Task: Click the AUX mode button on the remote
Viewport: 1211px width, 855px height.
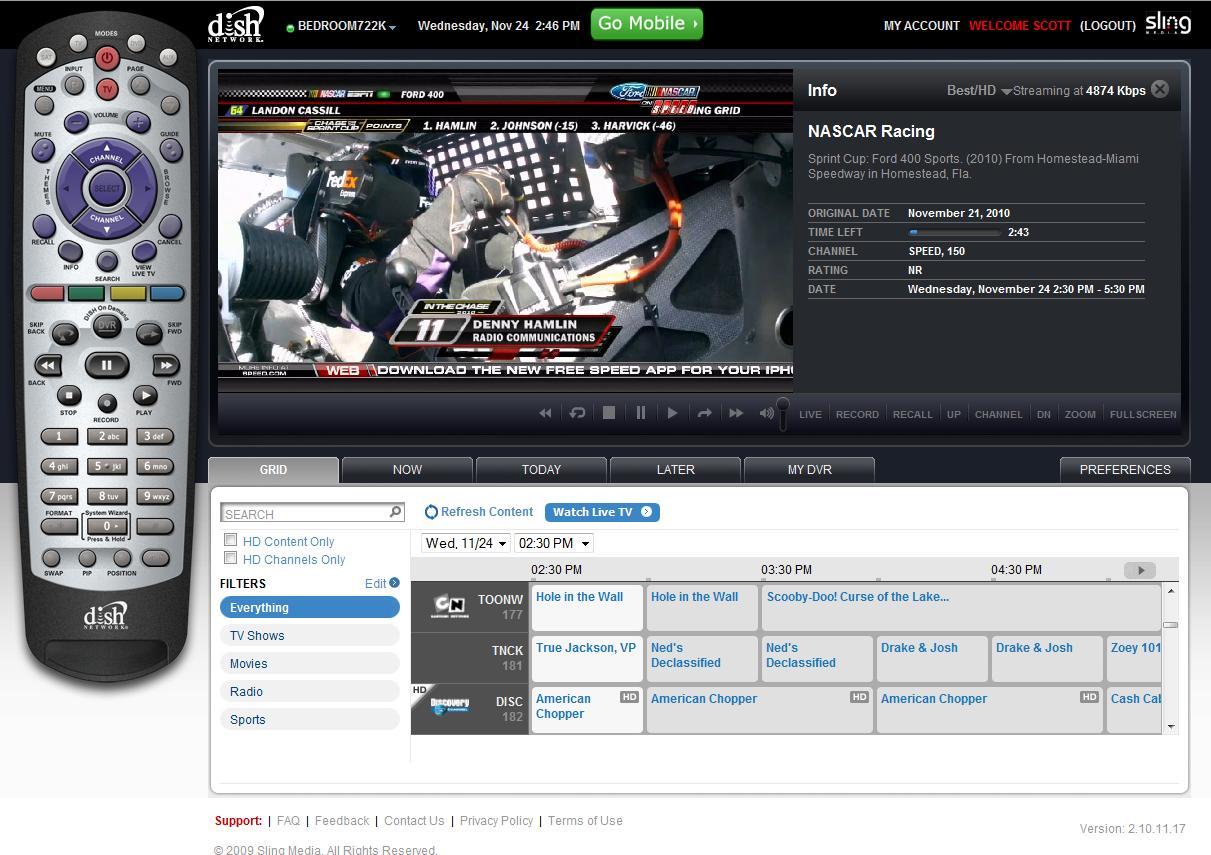Action: coord(167,58)
